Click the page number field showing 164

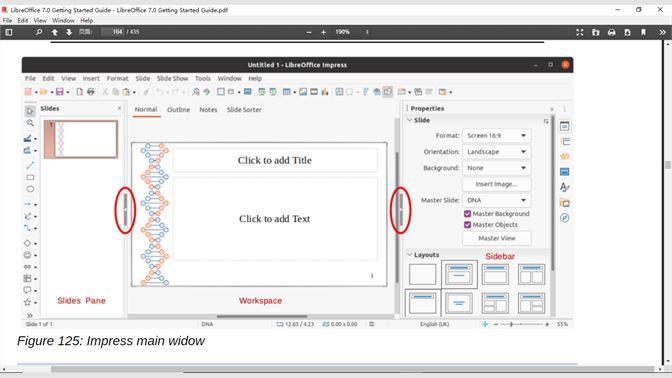click(112, 32)
